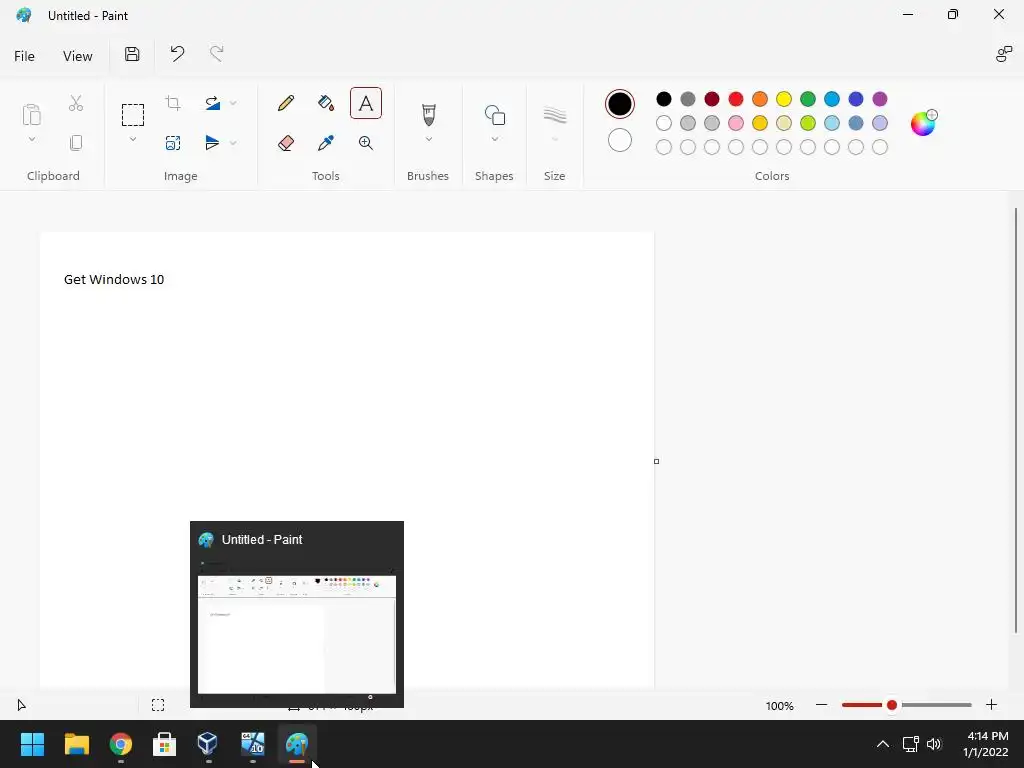Open the File menu
The width and height of the screenshot is (1024, 768).
coord(24,56)
